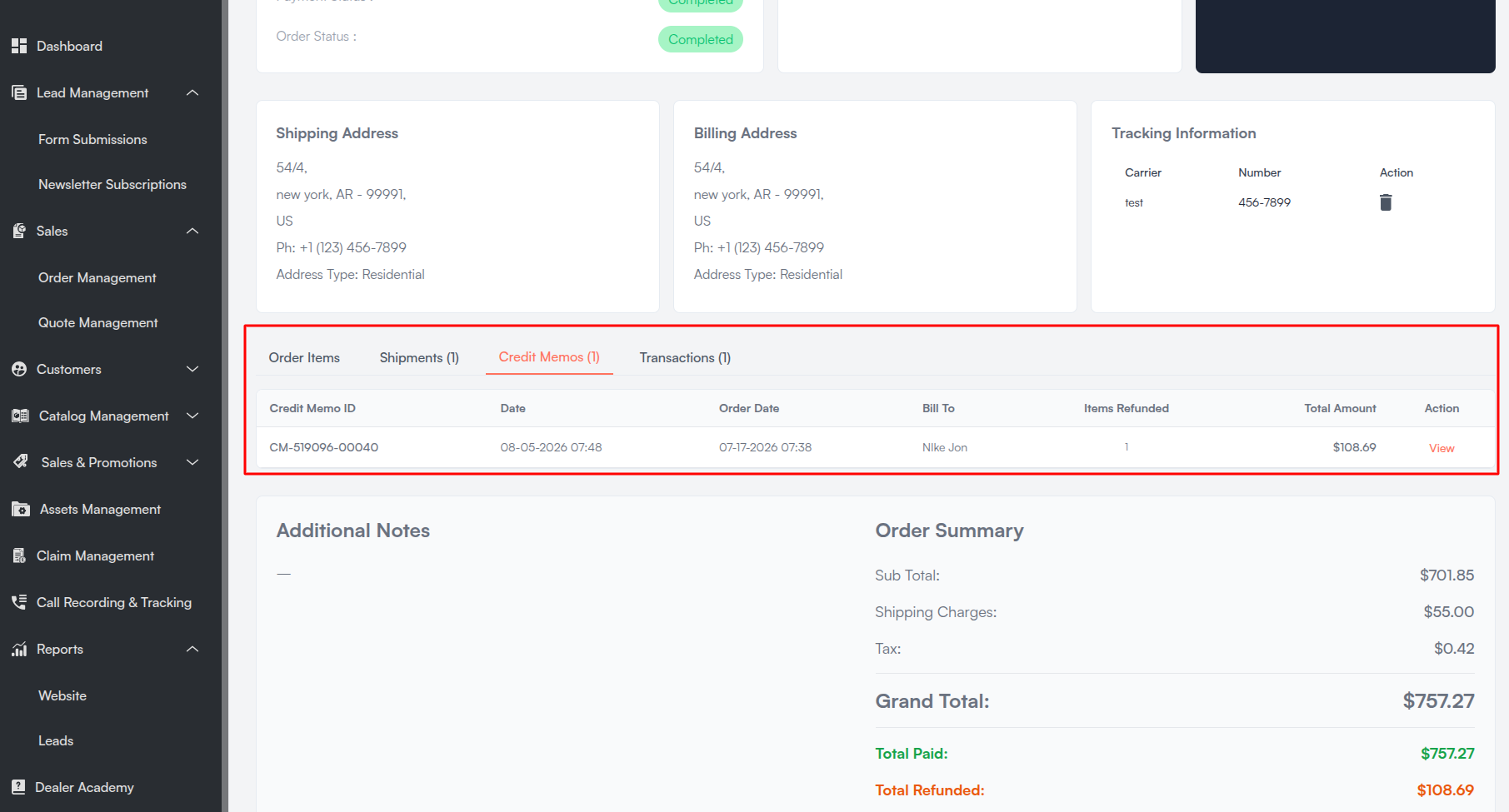Click the Dashboard grid icon

tap(19, 46)
